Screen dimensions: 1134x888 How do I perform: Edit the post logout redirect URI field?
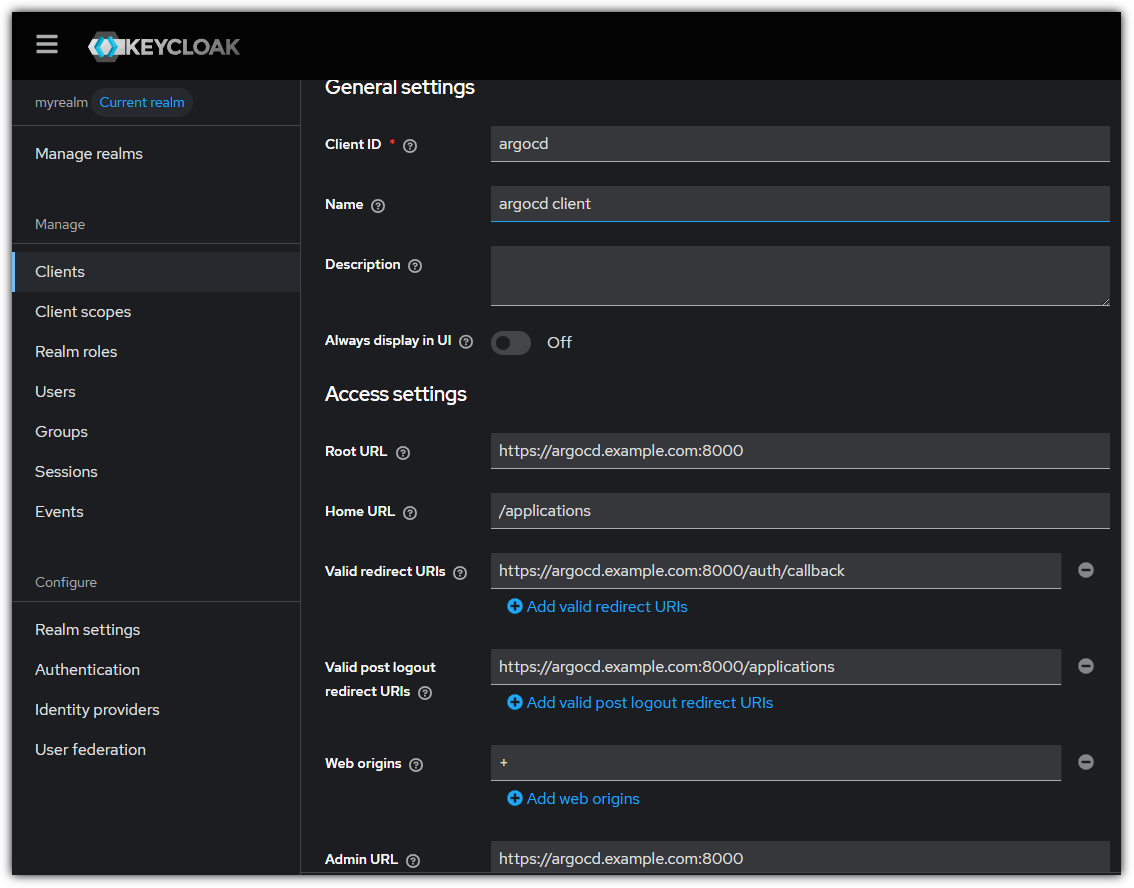coord(775,667)
